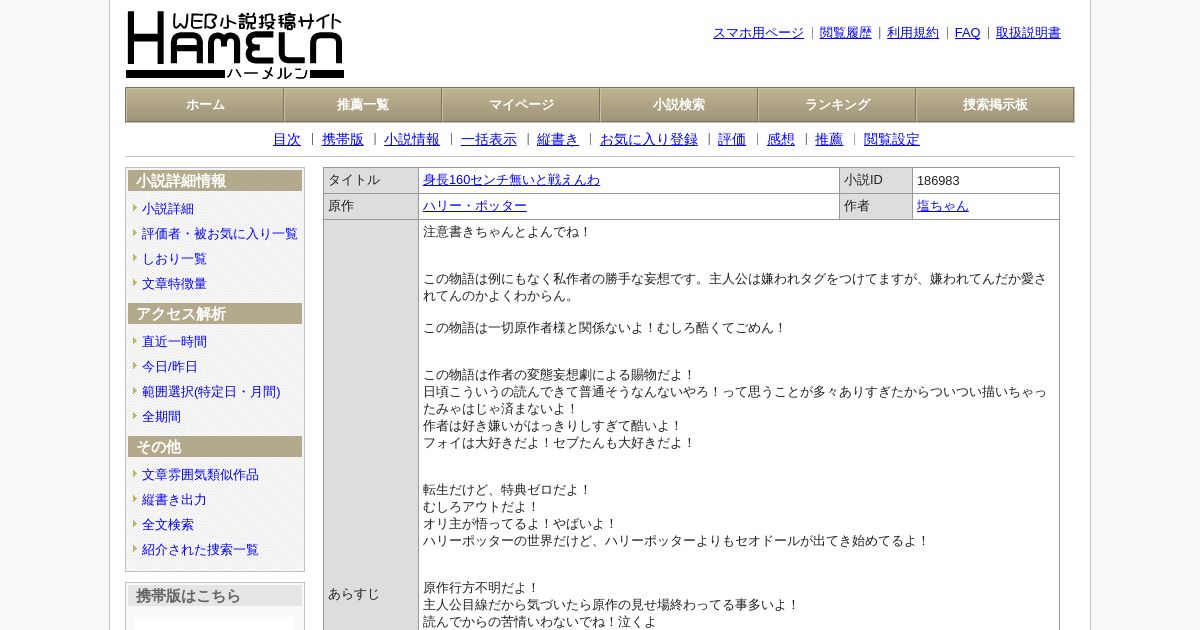Open original work ハリー・ポッター link
The height and width of the screenshot is (630, 1200).
[475, 206]
